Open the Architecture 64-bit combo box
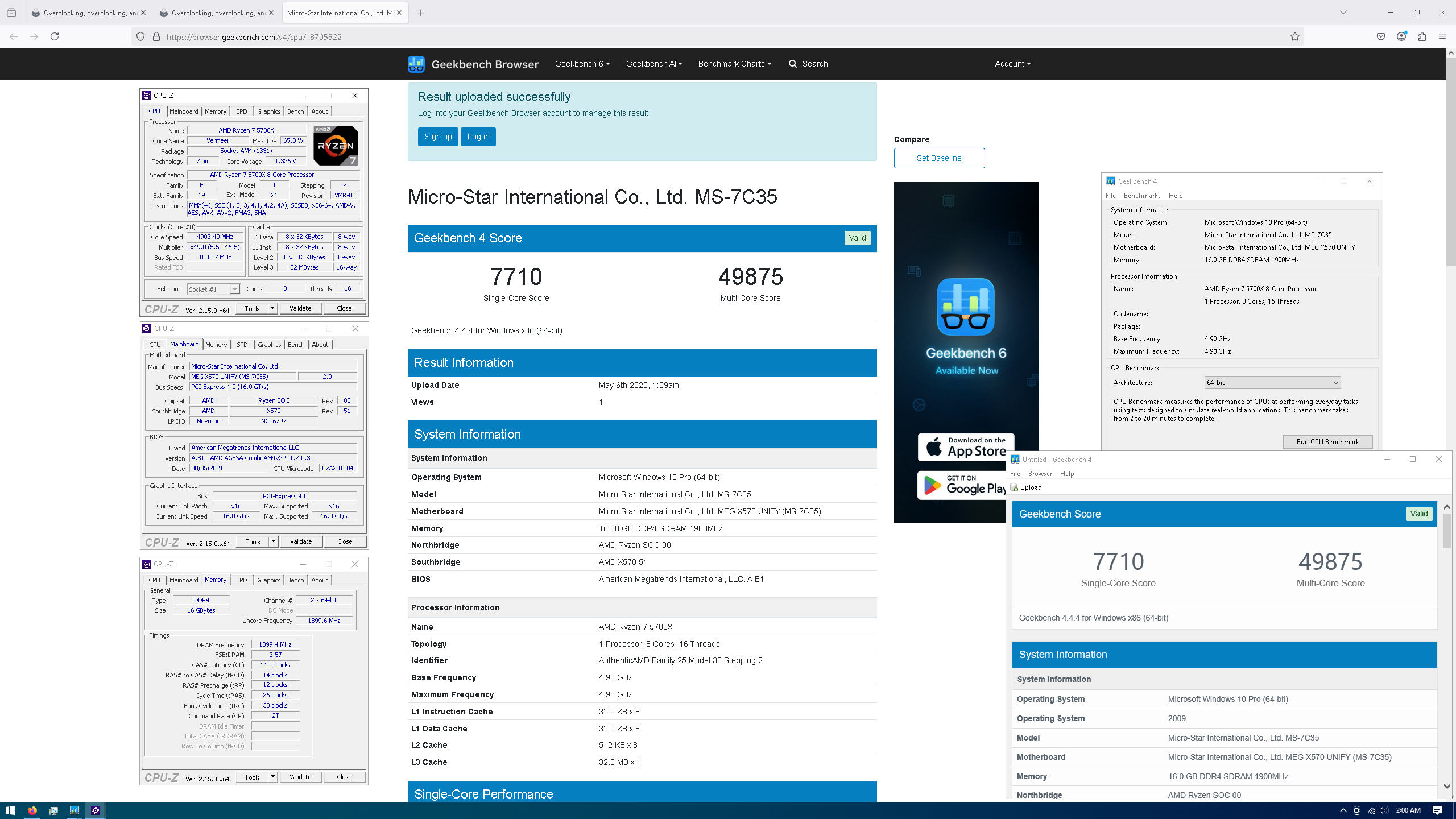 (x=1272, y=383)
